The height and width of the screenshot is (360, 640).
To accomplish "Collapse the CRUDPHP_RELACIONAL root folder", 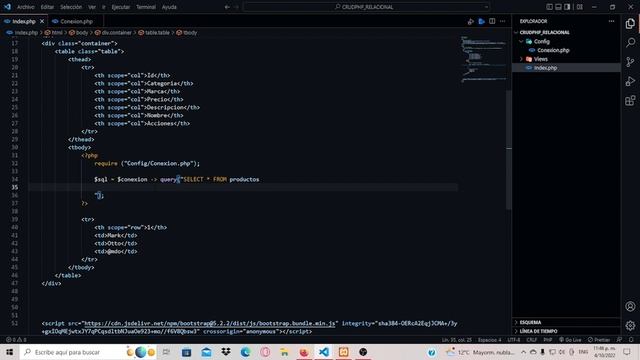I will pos(566,32).
